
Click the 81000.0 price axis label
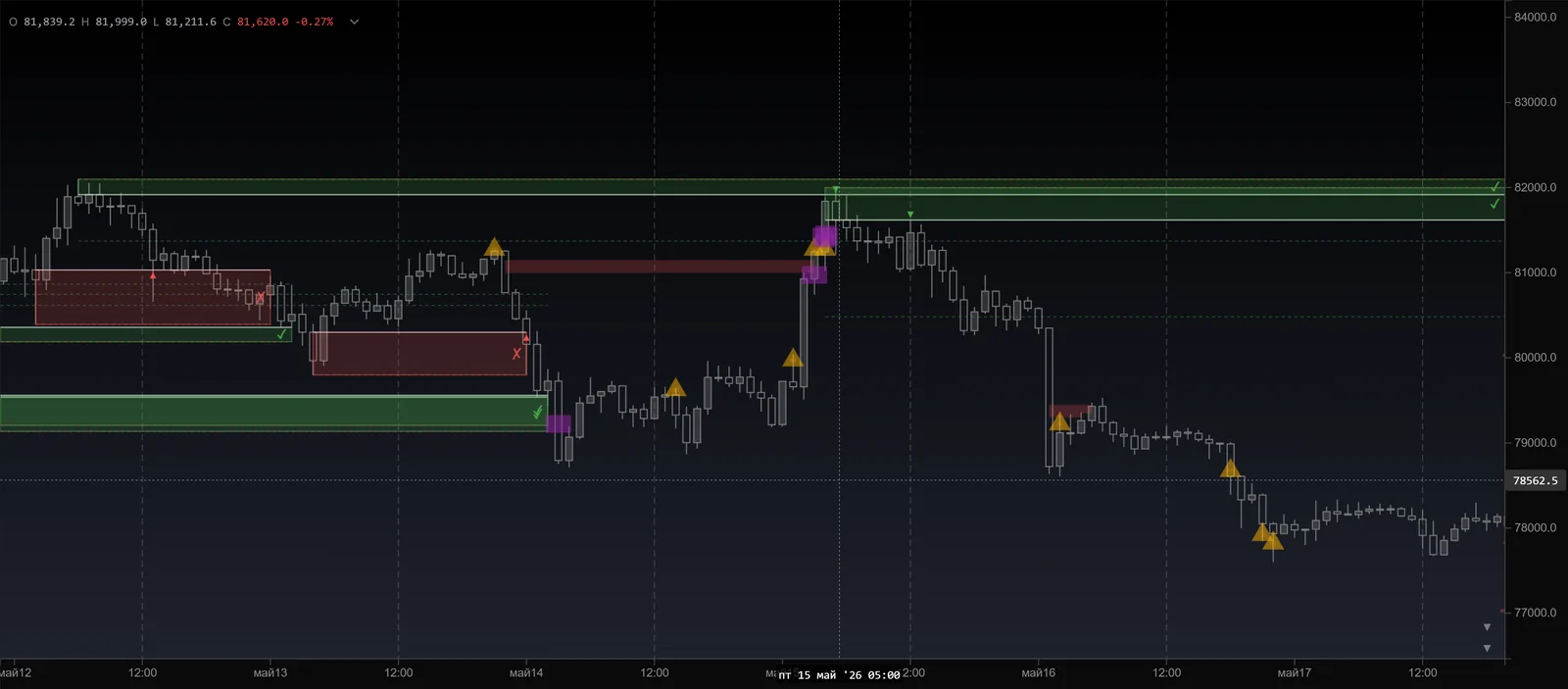(1535, 272)
